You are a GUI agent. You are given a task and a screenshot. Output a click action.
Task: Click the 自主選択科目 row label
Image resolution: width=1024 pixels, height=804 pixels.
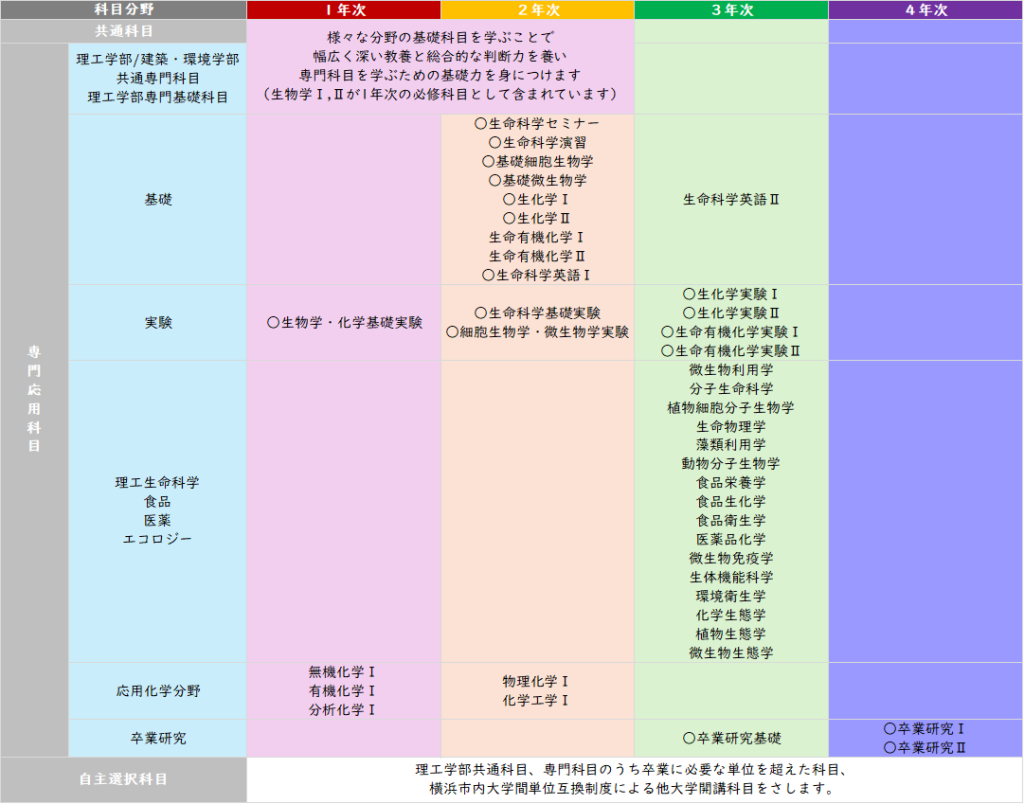coord(123,779)
